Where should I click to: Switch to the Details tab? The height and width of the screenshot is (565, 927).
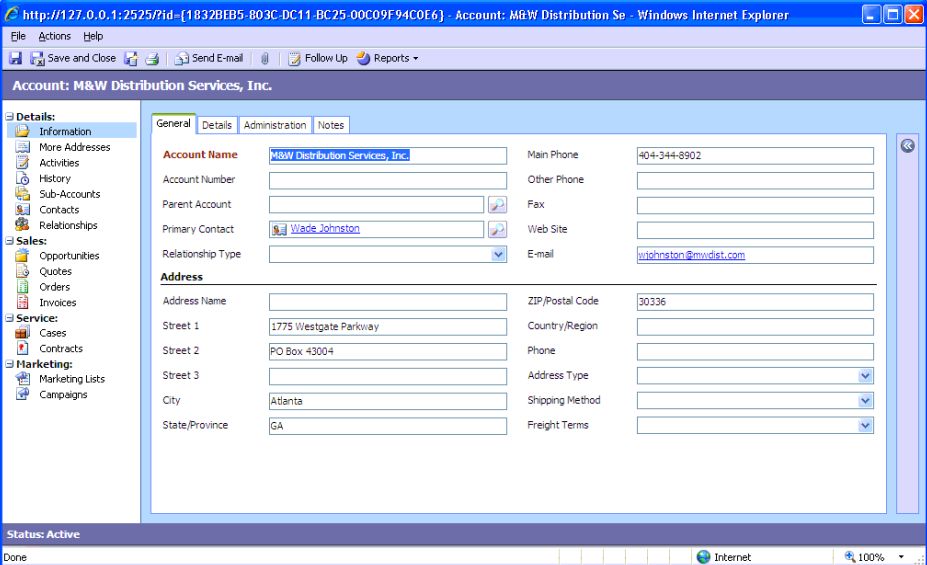pos(217,125)
